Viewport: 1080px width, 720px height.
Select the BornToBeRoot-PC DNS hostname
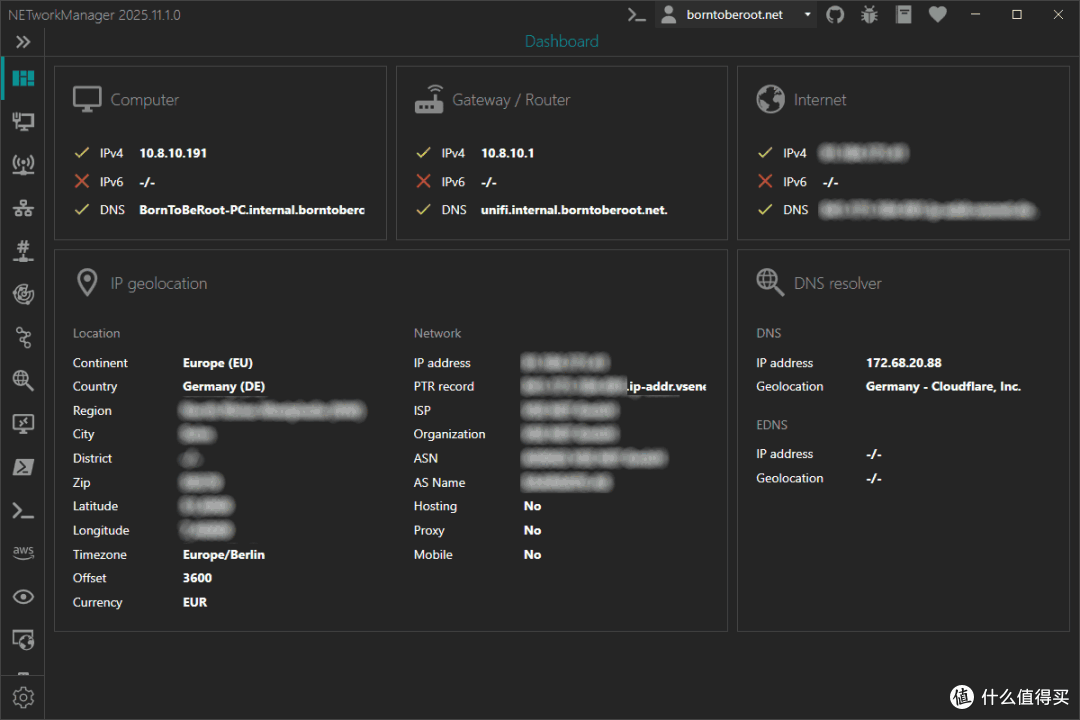coord(252,209)
